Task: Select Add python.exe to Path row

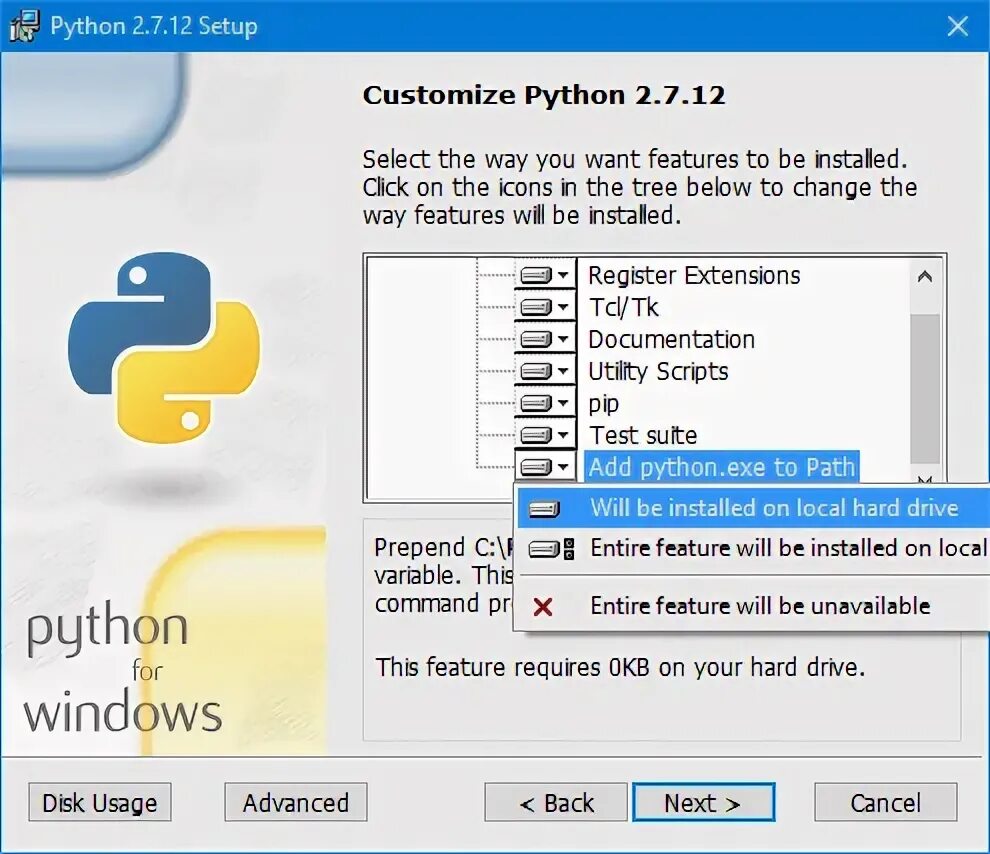Action: (722, 467)
